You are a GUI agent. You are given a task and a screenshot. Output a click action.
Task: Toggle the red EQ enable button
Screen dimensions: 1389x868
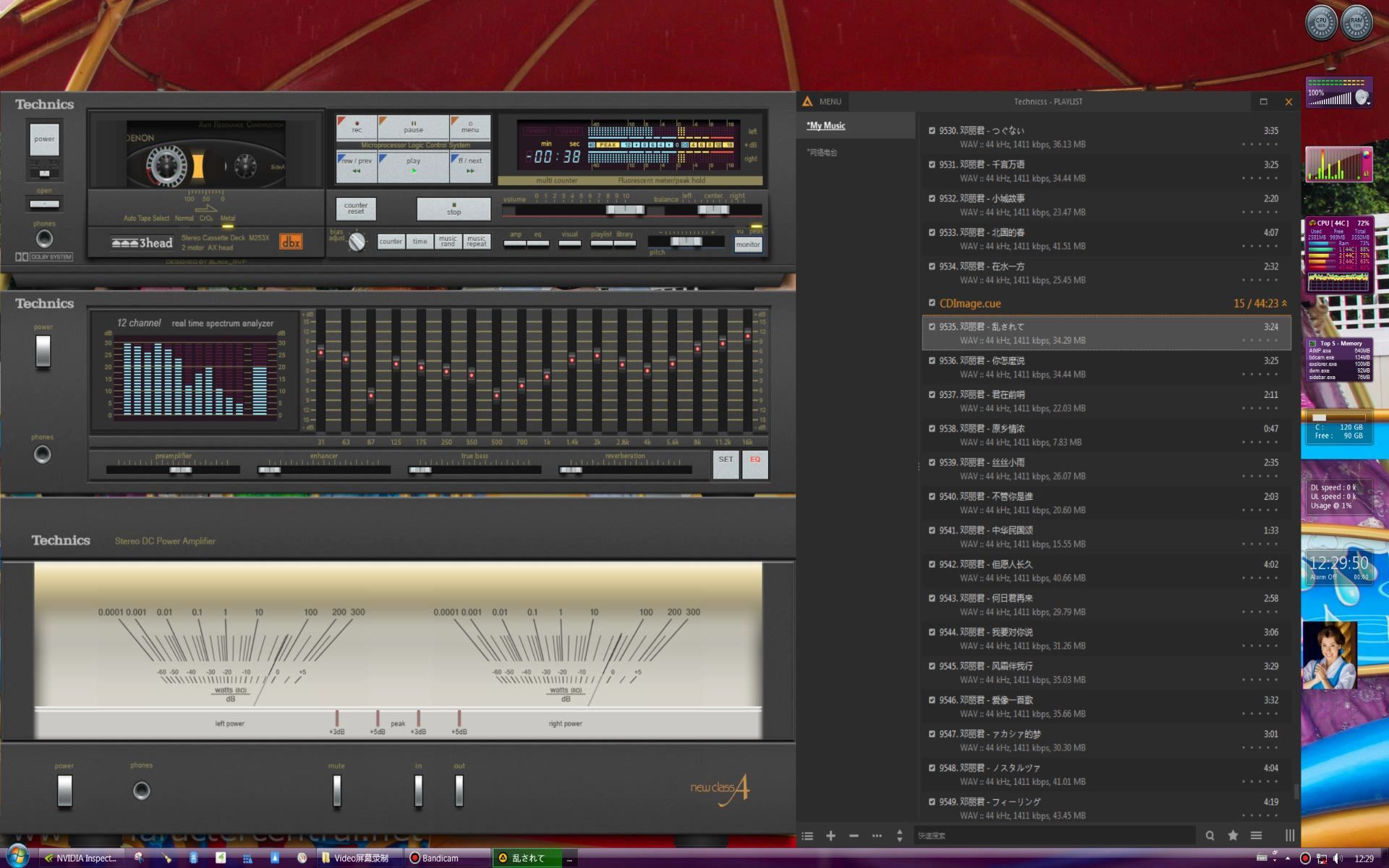(x=755, y=465)
